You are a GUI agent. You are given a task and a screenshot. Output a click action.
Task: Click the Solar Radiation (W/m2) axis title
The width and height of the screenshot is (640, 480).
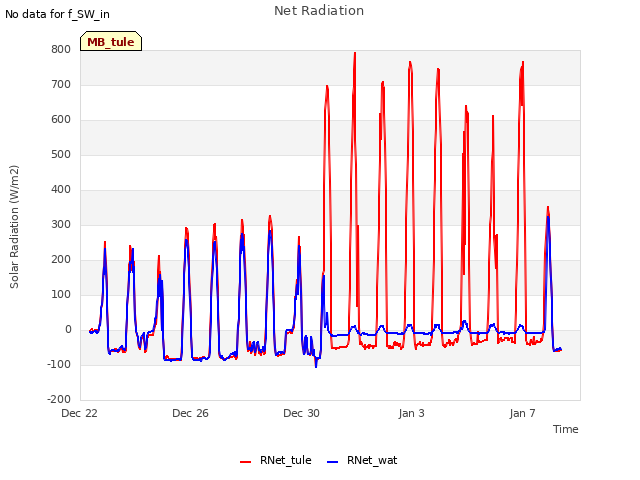tap(14, 227)
